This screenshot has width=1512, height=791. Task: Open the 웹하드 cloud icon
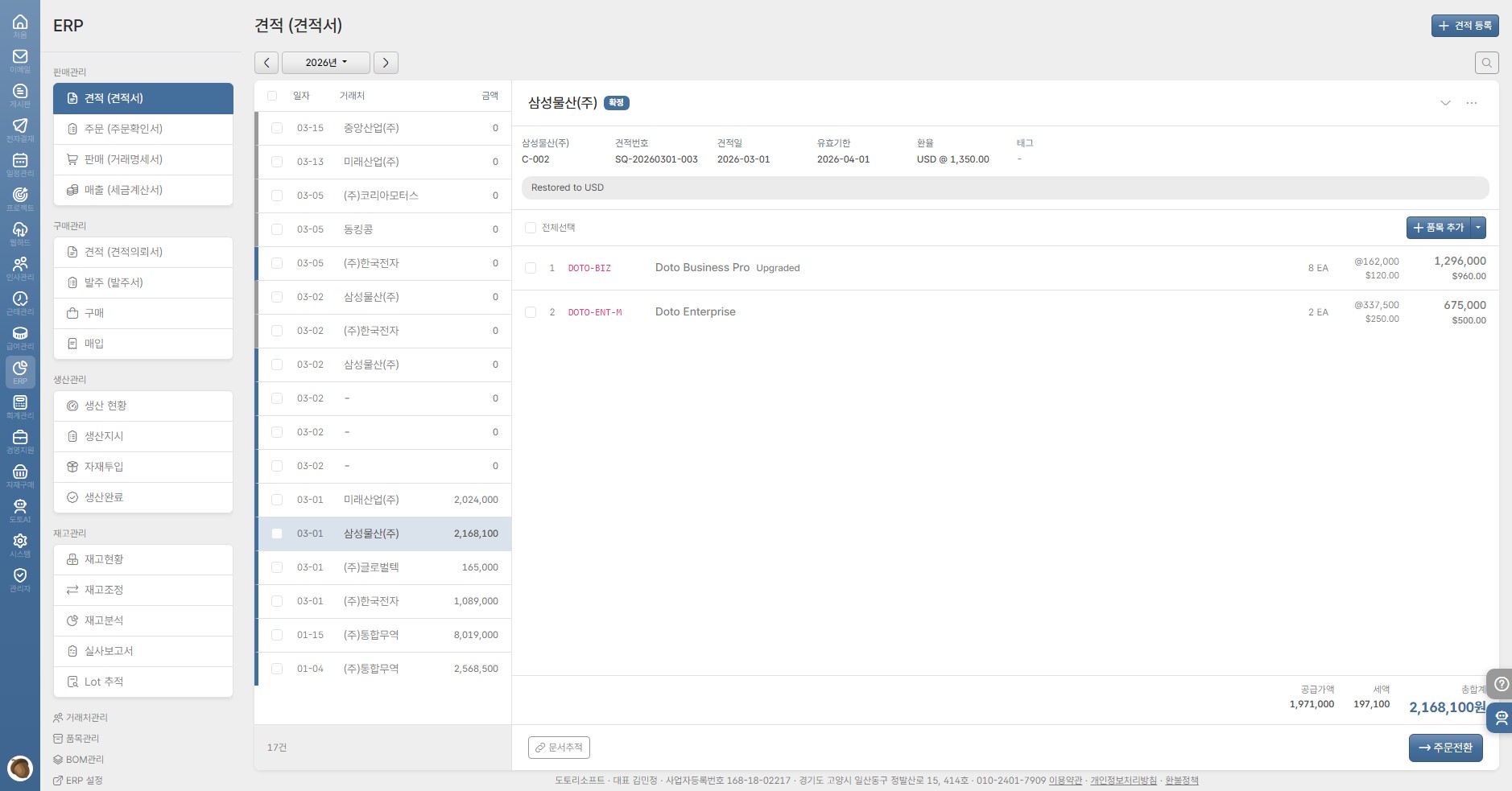click(x=20, y=233)
